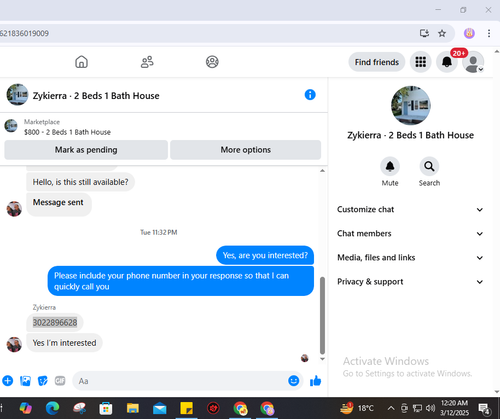Click the '$800 - 2 Beds 1 Bath House' listing text
Image resolution: width=500 pixels, height=419 pixels.
coord(67,132)
